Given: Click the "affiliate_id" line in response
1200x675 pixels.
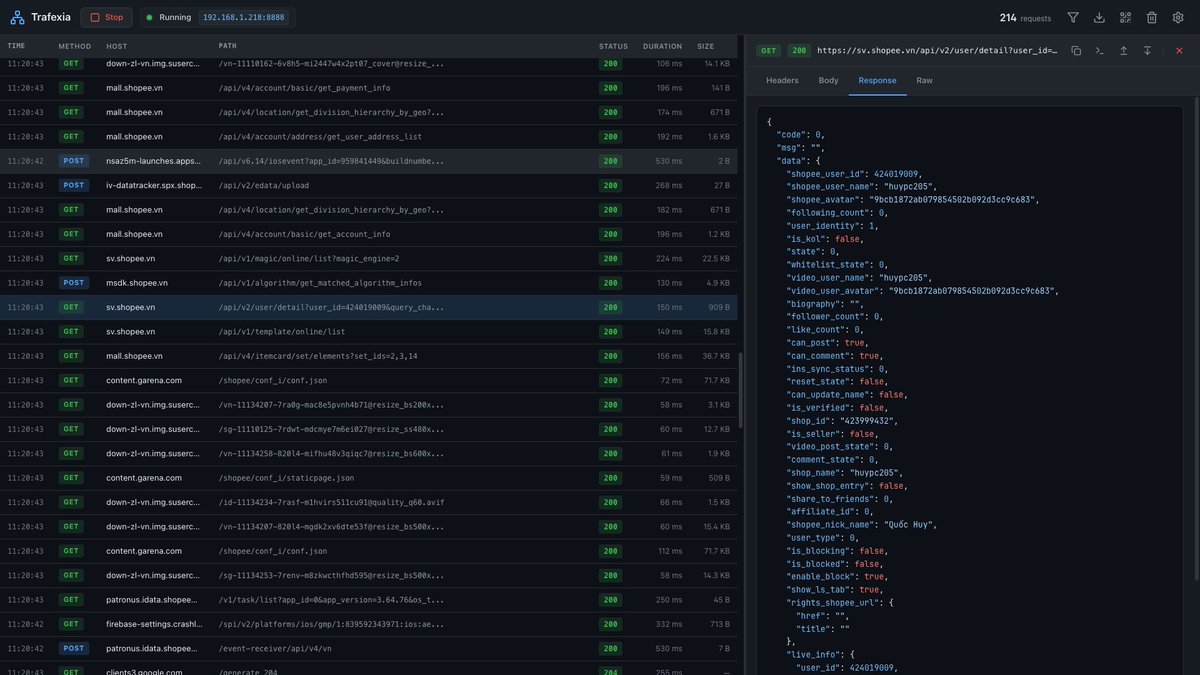Looking at the screenshot, I should (830, 511).
